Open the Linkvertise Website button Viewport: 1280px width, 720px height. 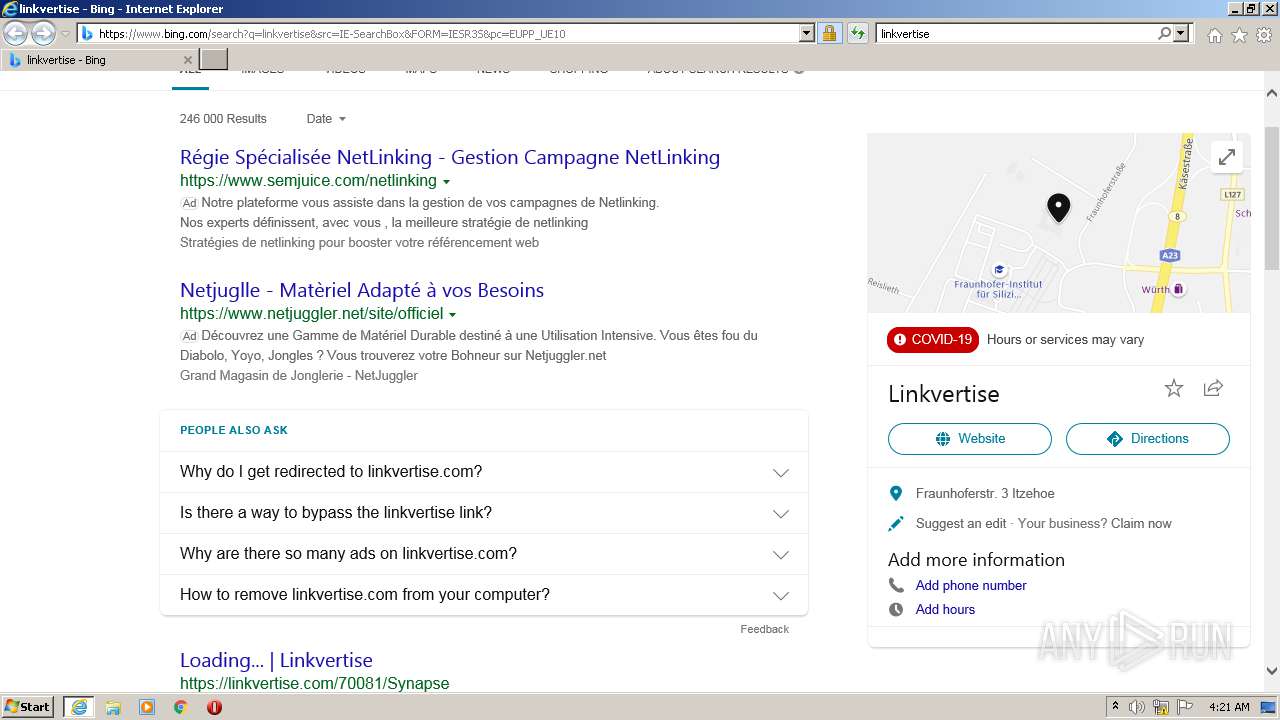(x=970, y=439)
